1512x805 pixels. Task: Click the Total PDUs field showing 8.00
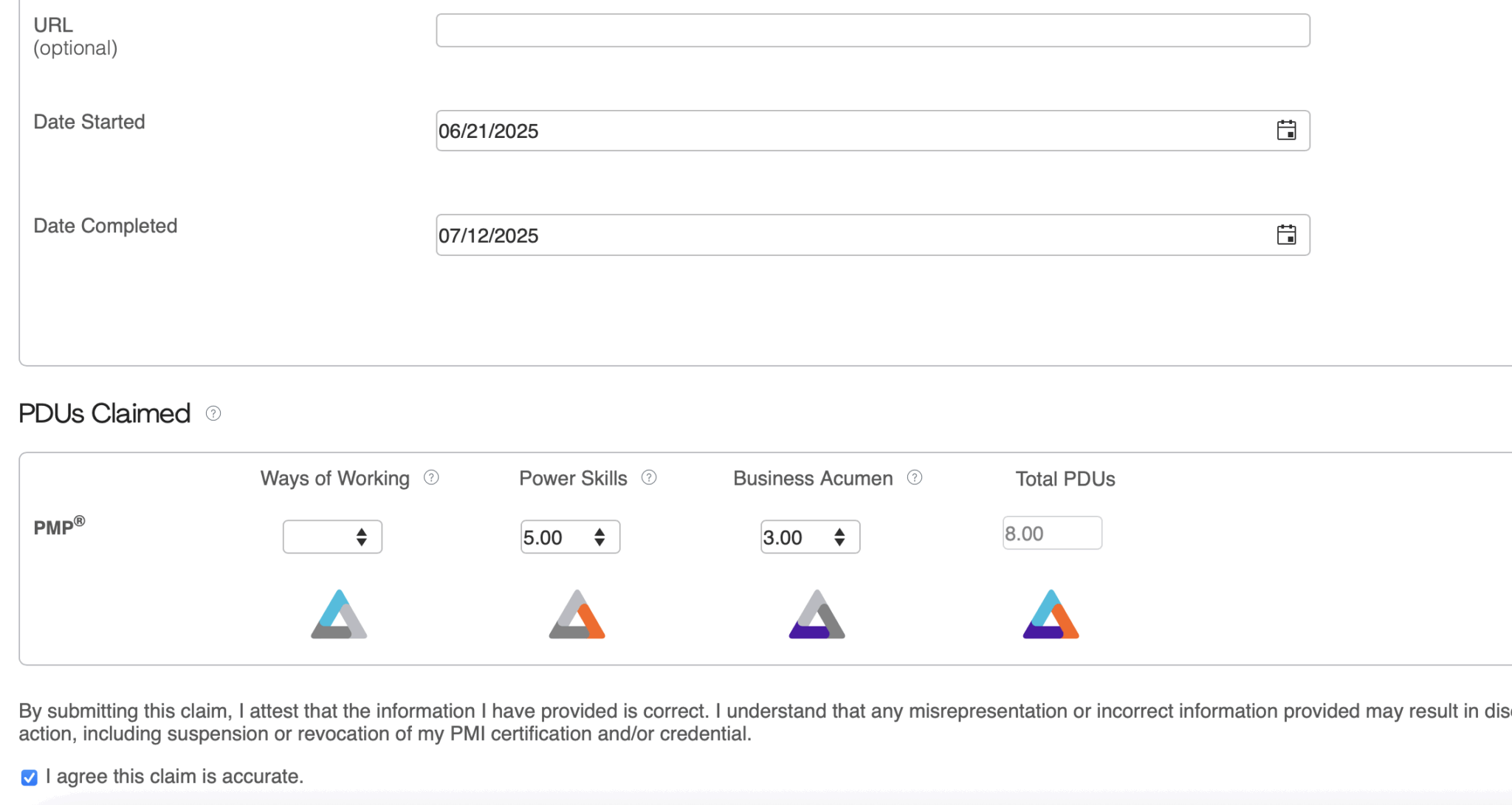pyautogui.click(x=1051, y=533)
